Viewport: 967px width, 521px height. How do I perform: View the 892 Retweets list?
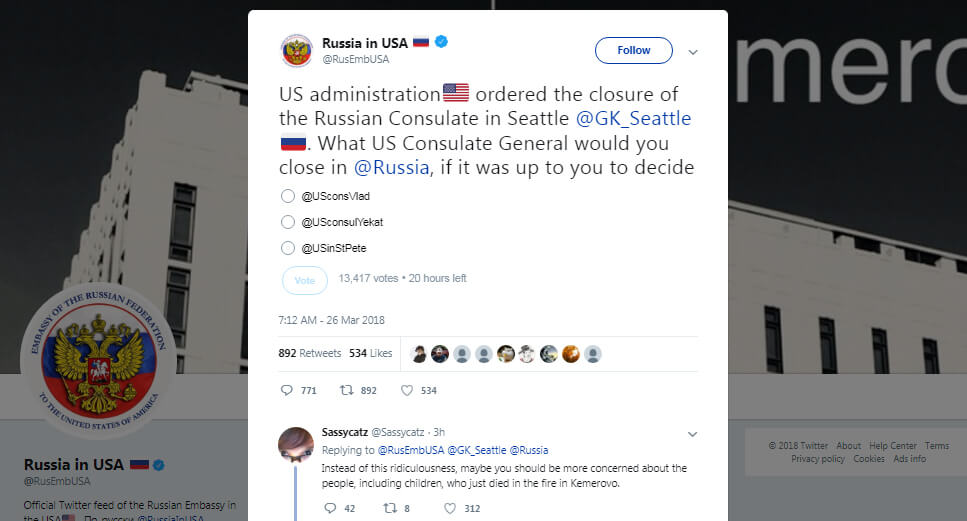[310, 353]
